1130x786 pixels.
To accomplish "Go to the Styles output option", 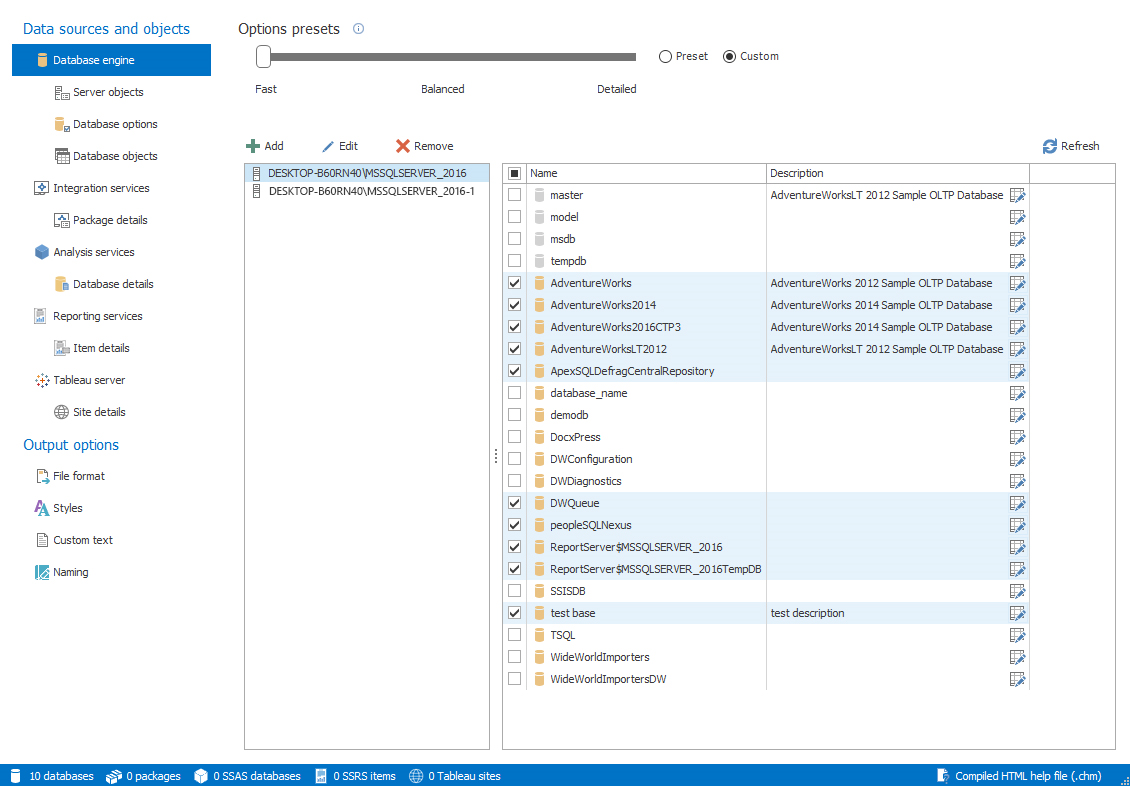I will pyautogui.click(x=67, y=508).
